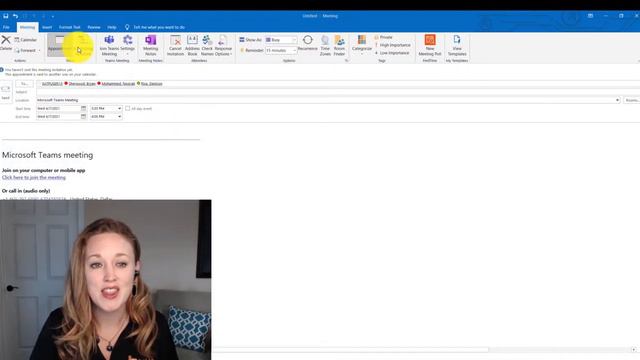Click the Rooms... button
This screenshot has width=640, height=360.
pyautogui.click(x=632, y=100)
